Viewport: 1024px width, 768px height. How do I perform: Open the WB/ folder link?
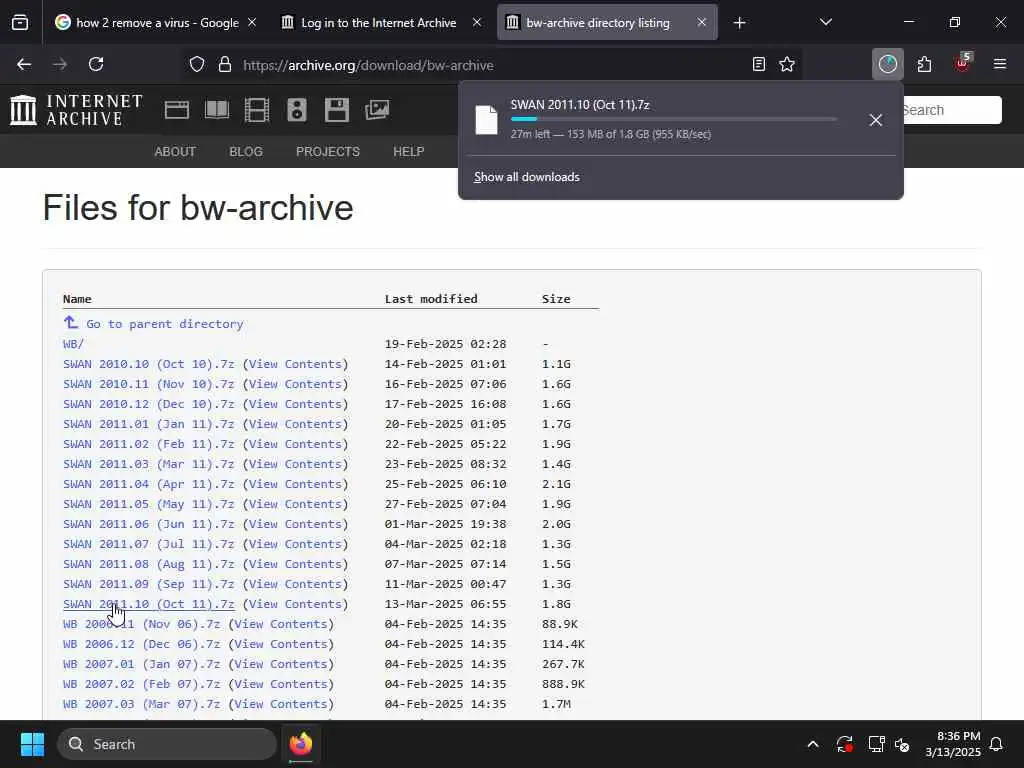[73, 344]
